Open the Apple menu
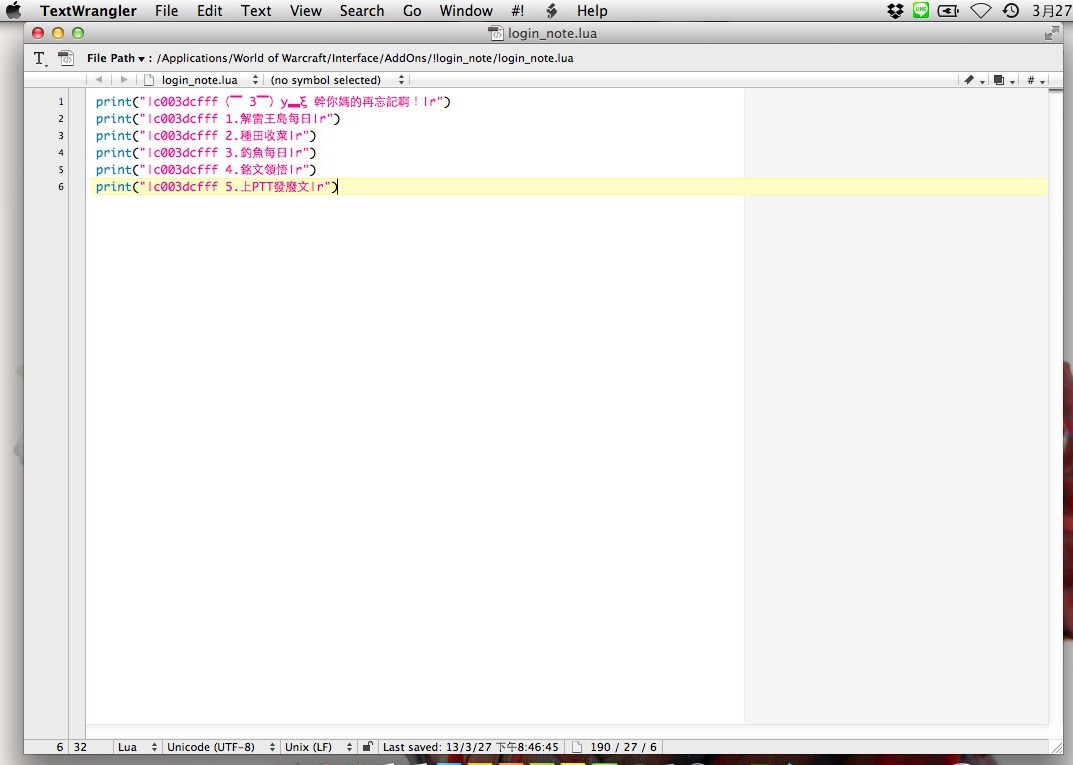The width and height of the screenshot is (1073, 765). (x=13, y=10)
